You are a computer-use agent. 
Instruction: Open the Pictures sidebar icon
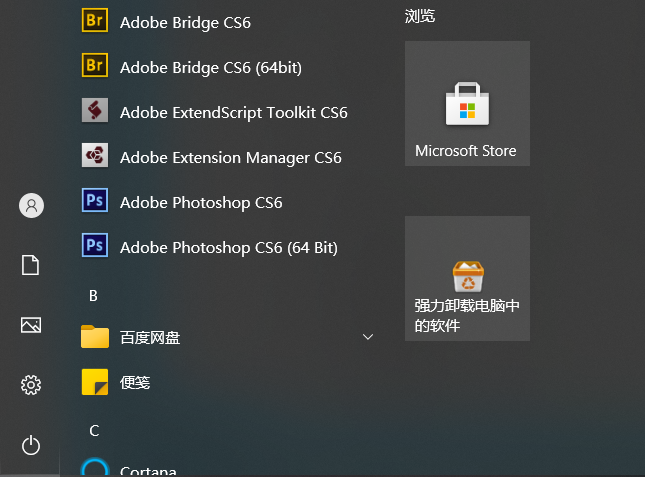pos(31,325)
